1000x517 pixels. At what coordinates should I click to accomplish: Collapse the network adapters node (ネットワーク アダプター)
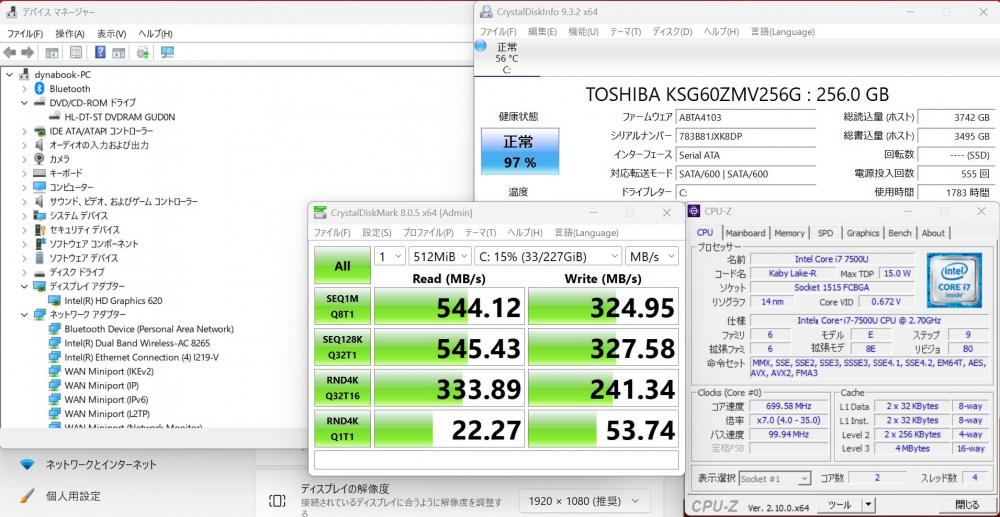(x=24, y=314)
